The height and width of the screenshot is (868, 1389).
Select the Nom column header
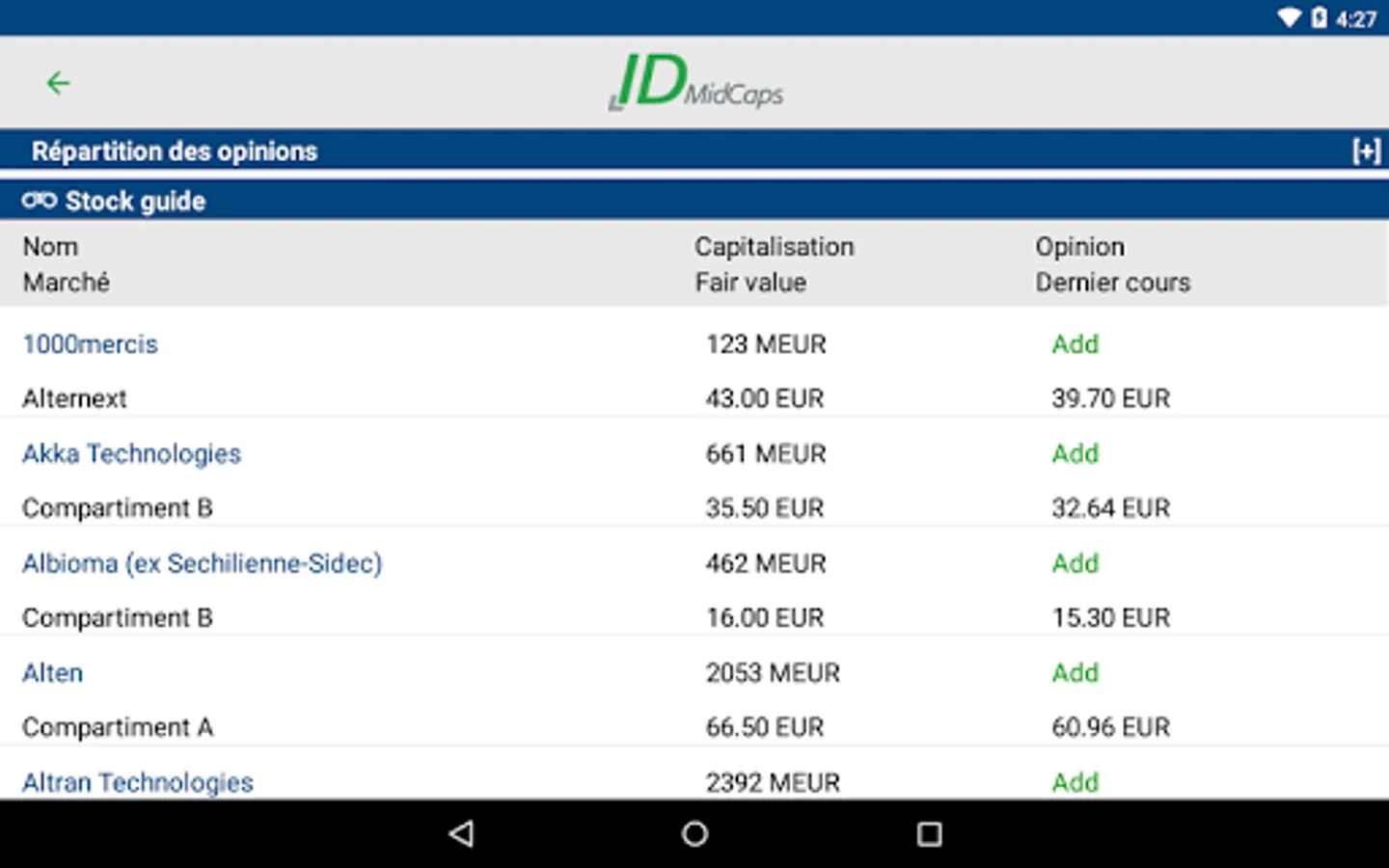point(50,247)
